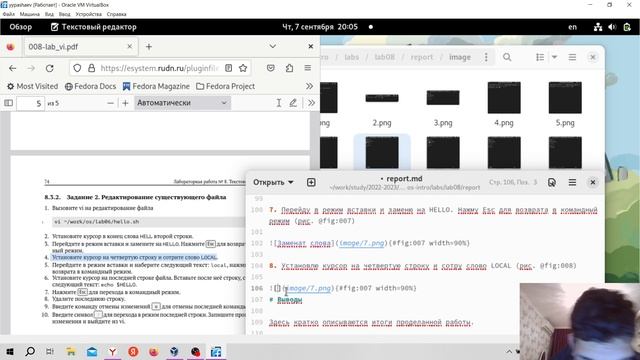Click the site lock icon

[x=91, y=68]
